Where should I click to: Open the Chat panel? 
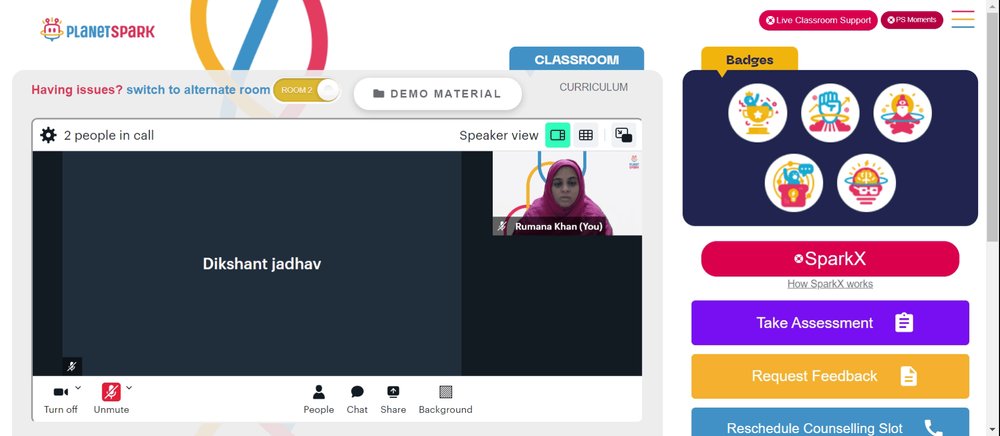coord(357,400)
